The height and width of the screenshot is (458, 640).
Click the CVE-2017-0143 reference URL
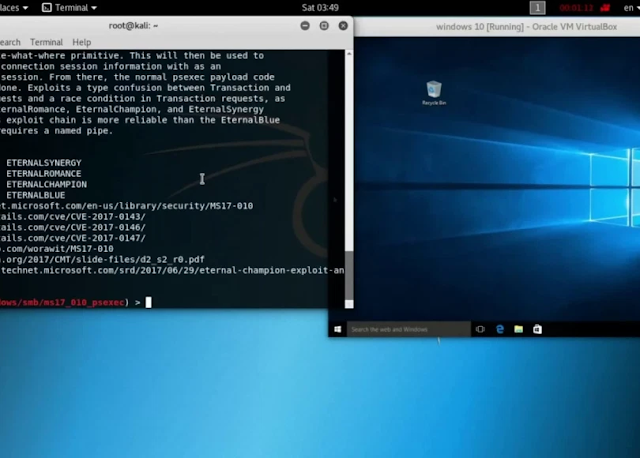click(73, 216)
